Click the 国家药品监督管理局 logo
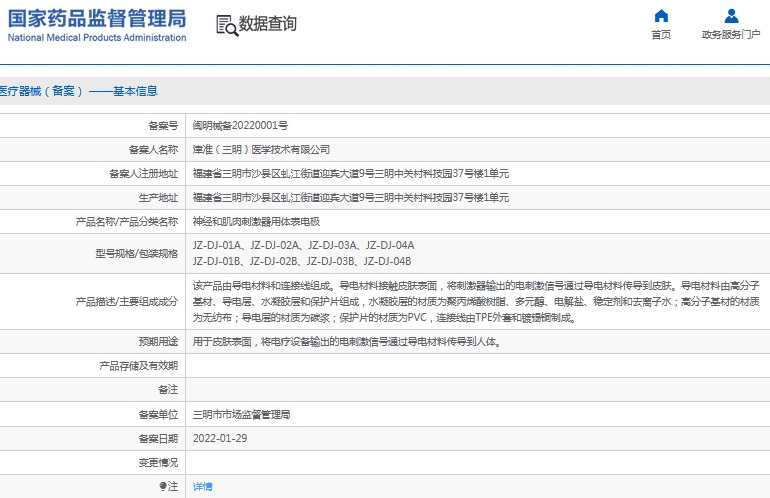 (x=97, y=19)
